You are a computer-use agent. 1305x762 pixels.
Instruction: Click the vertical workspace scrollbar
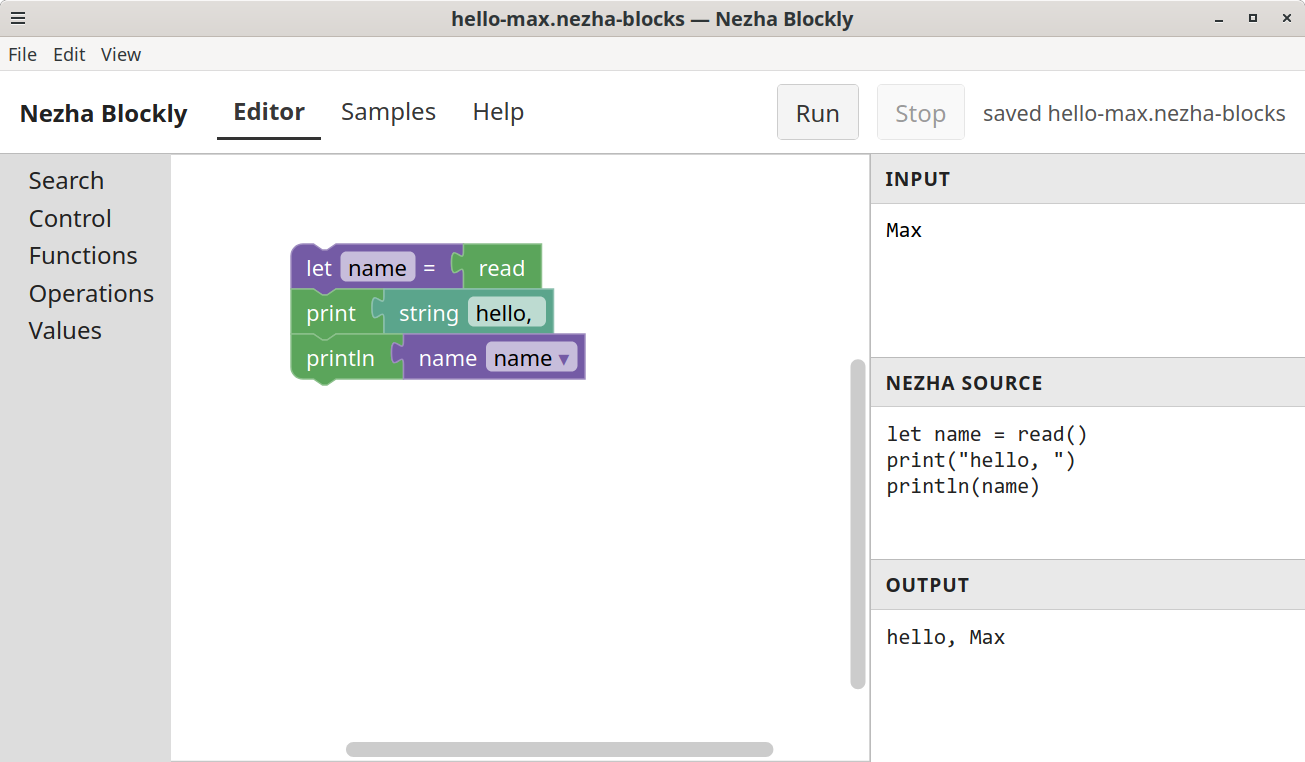pos(858,524)
